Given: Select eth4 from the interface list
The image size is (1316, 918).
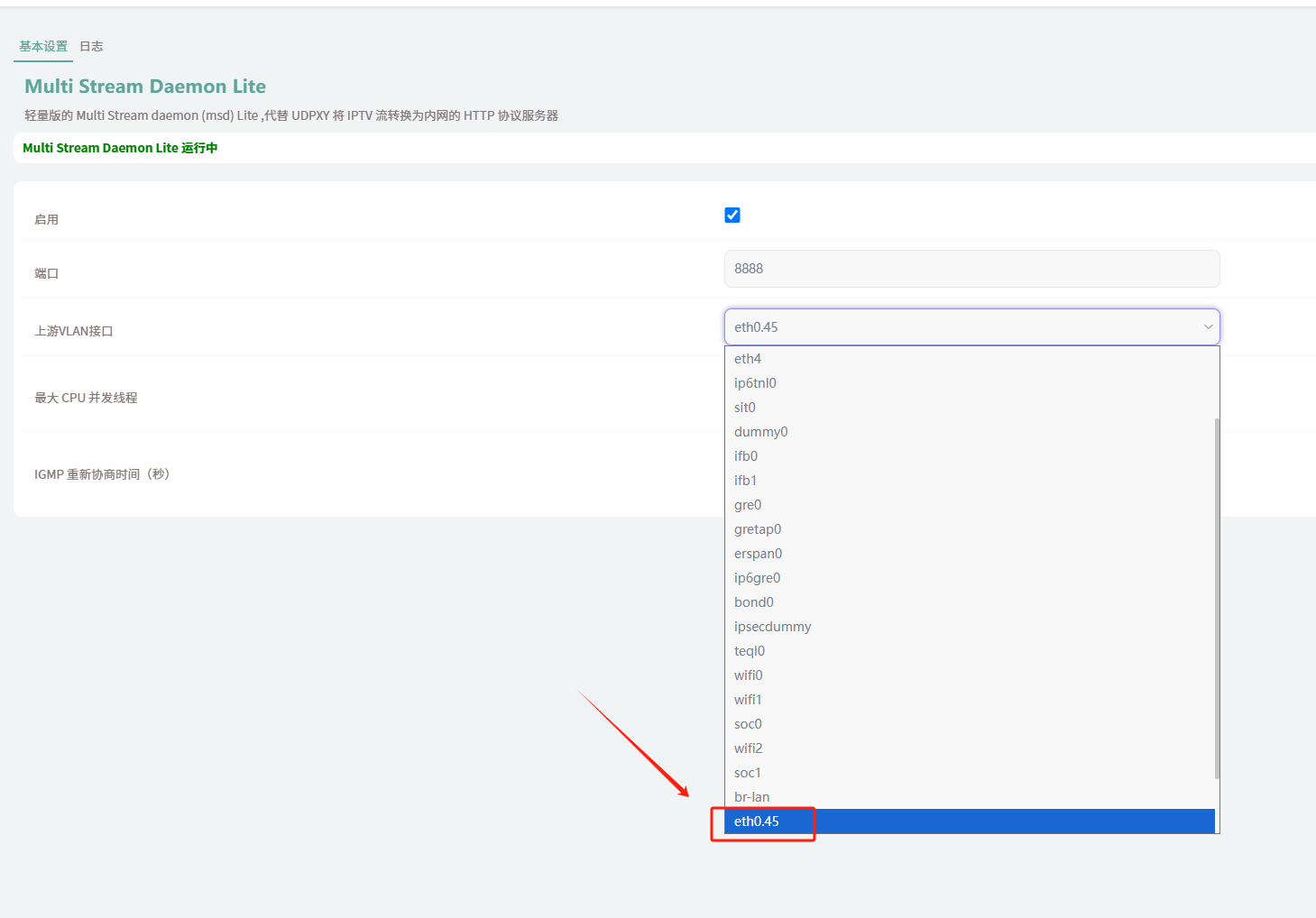Looking at the screenshot, I should tap(748, 359).
